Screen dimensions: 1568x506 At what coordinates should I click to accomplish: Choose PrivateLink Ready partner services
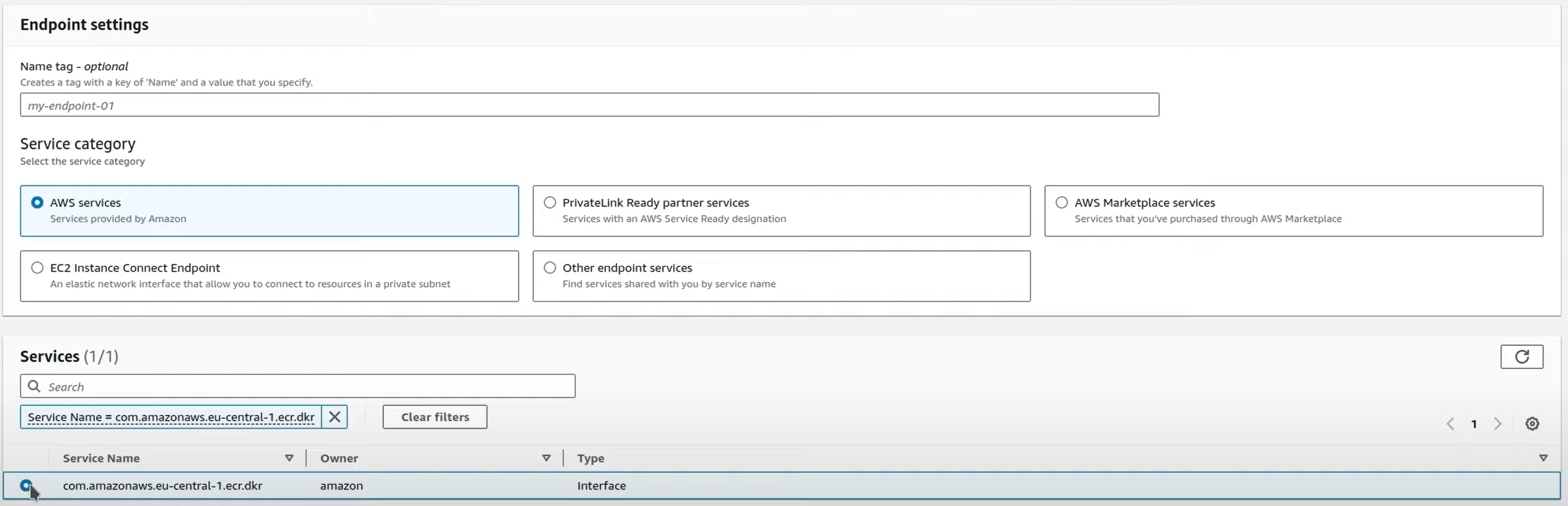tap(550, 203)
